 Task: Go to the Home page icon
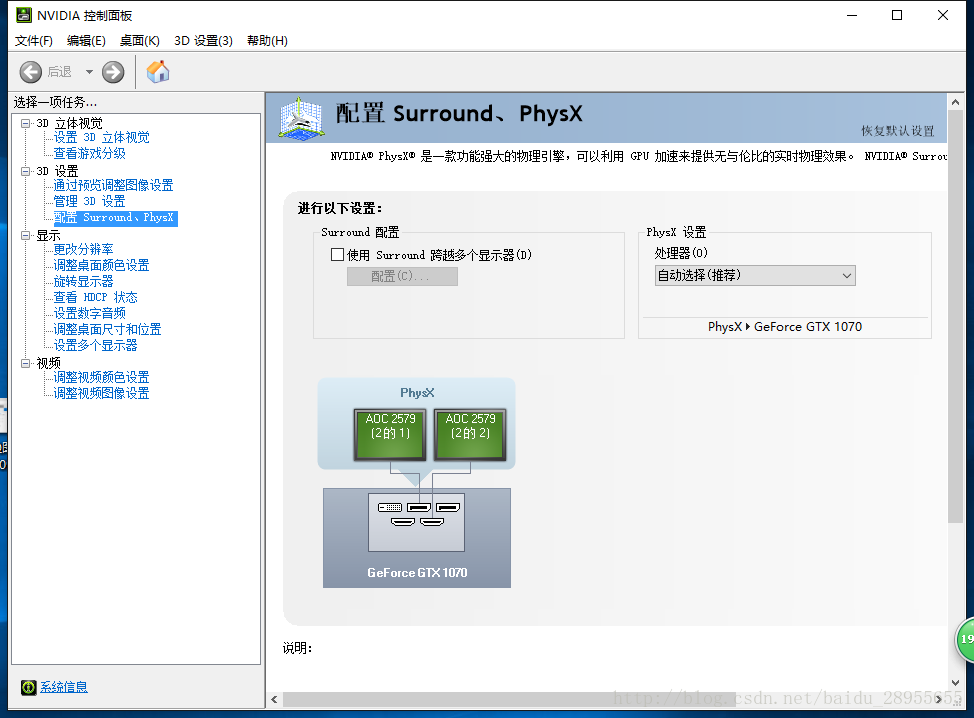click(x=158, y=71)
